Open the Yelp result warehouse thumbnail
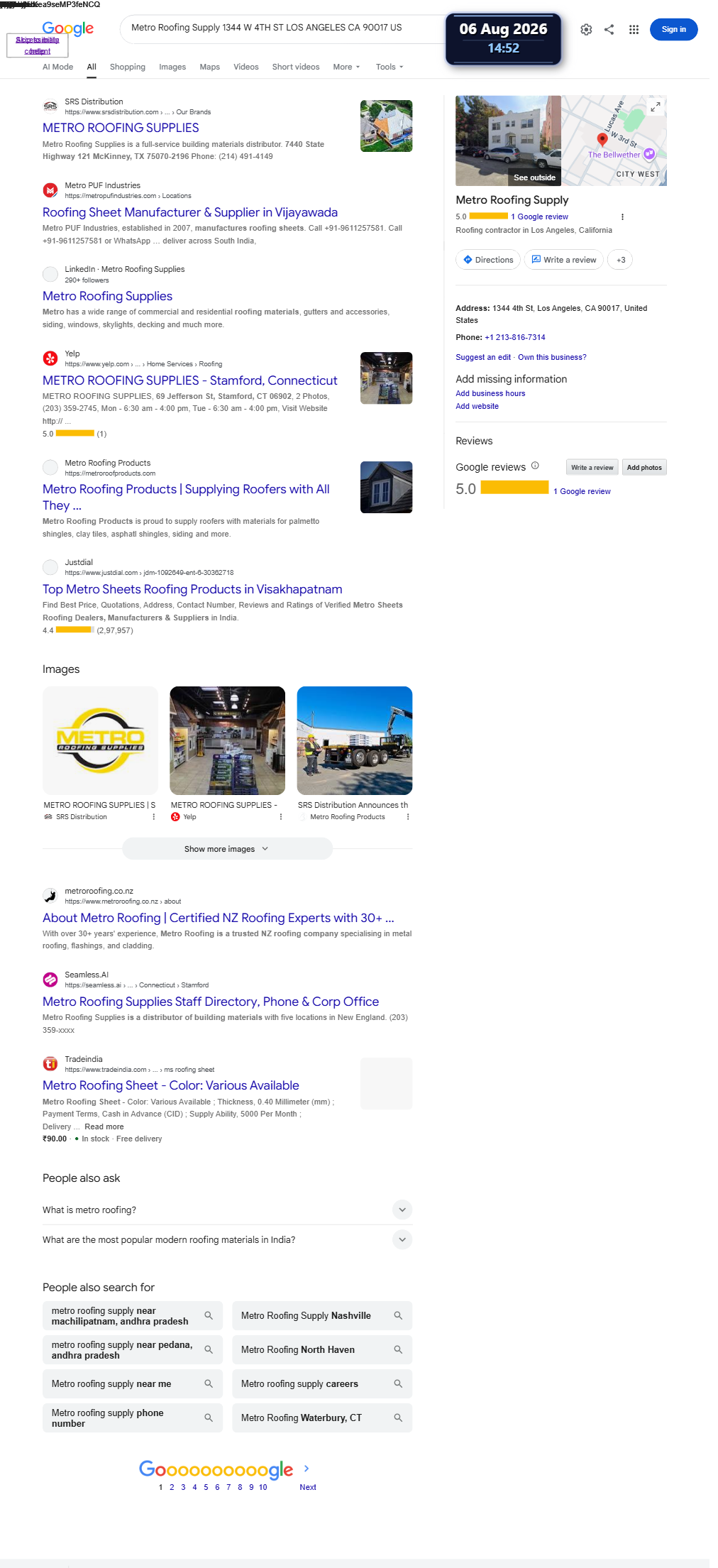 click(386, 378)
